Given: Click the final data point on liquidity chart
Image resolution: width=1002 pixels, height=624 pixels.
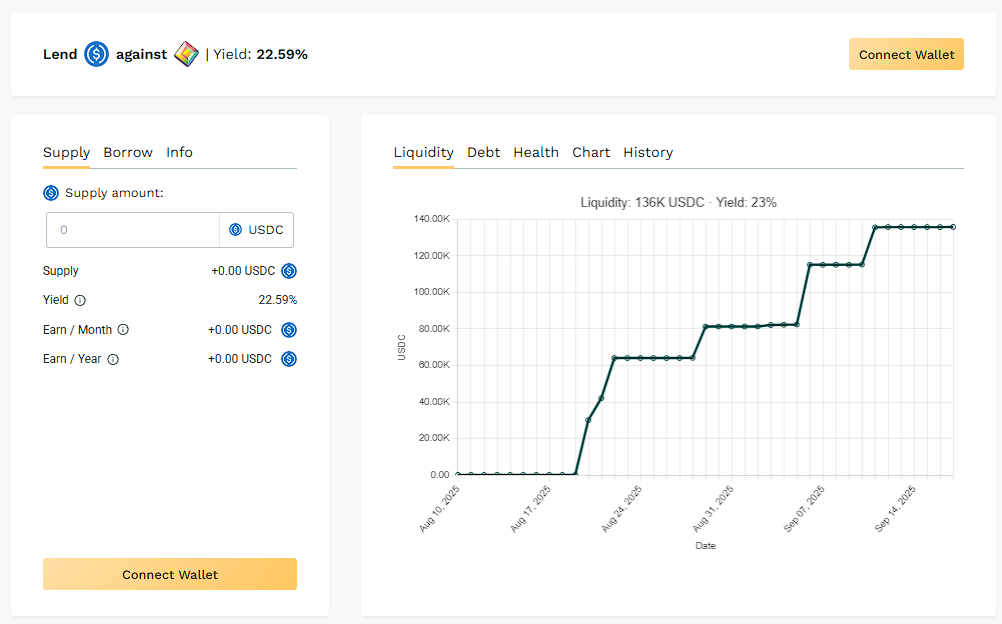Looking at the screenshot, I should coord(953,227).
